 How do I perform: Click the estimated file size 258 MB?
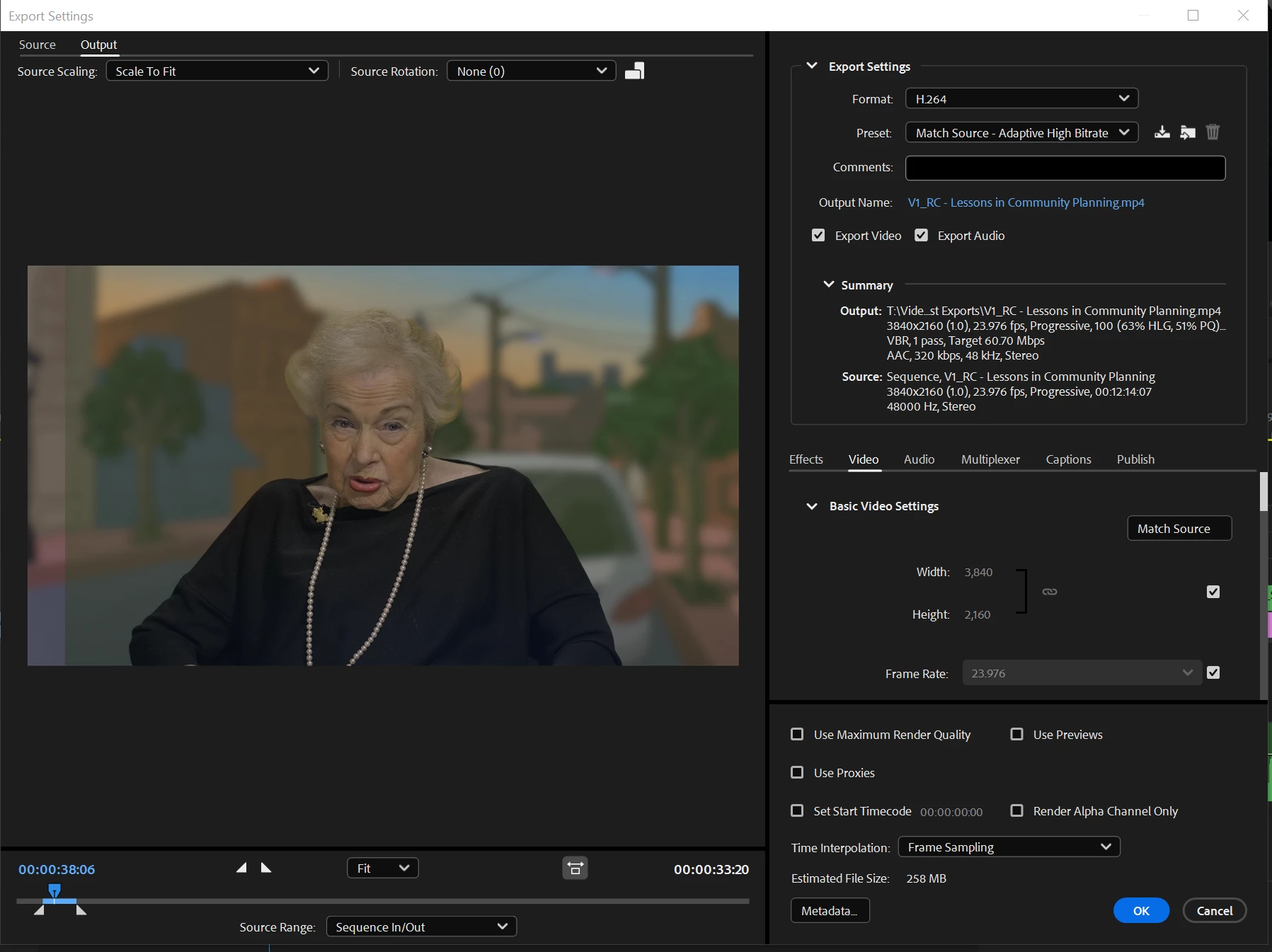926,878
